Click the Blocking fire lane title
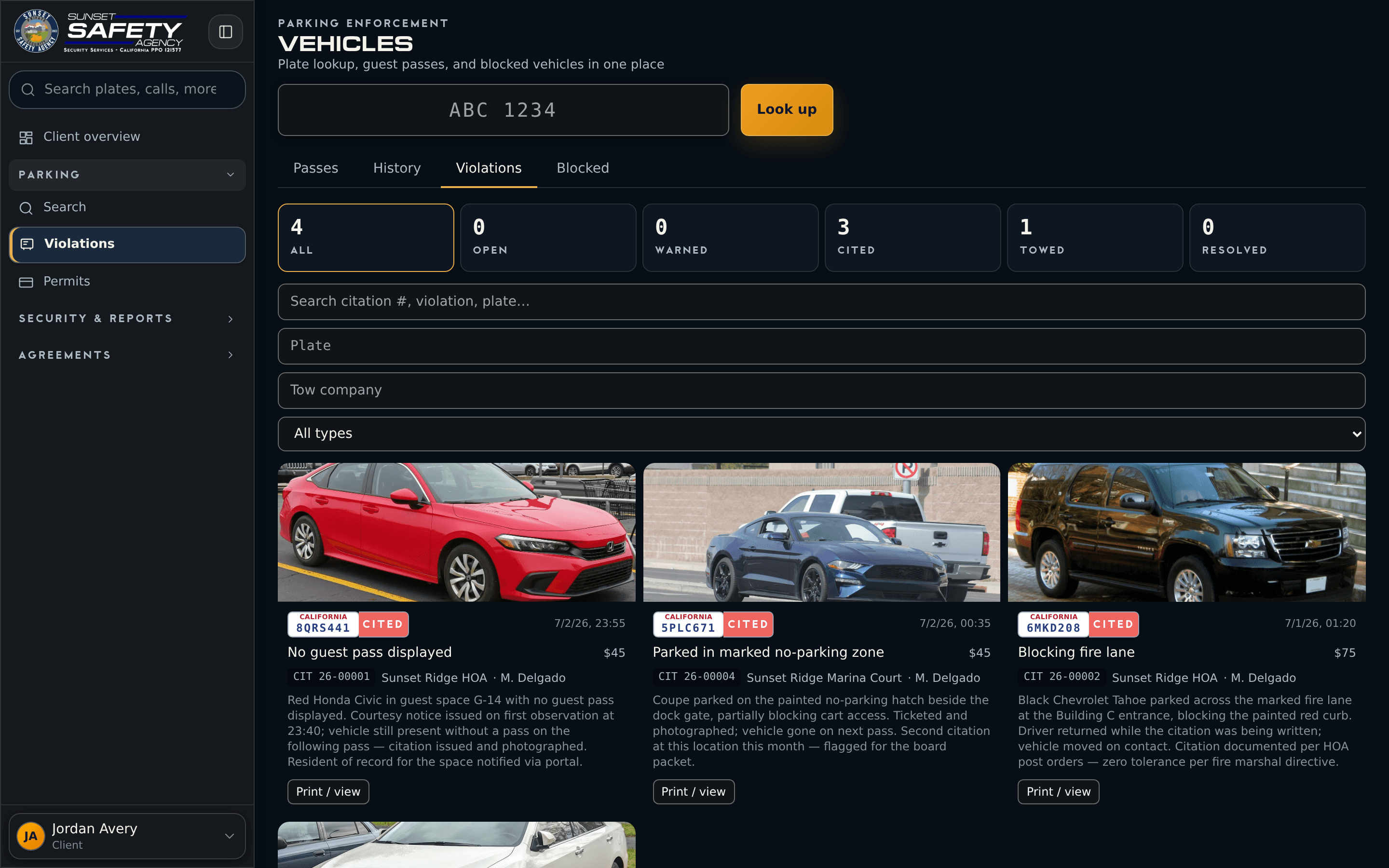The width and height of the screenshot is (1389, 868). [1076, 653]
